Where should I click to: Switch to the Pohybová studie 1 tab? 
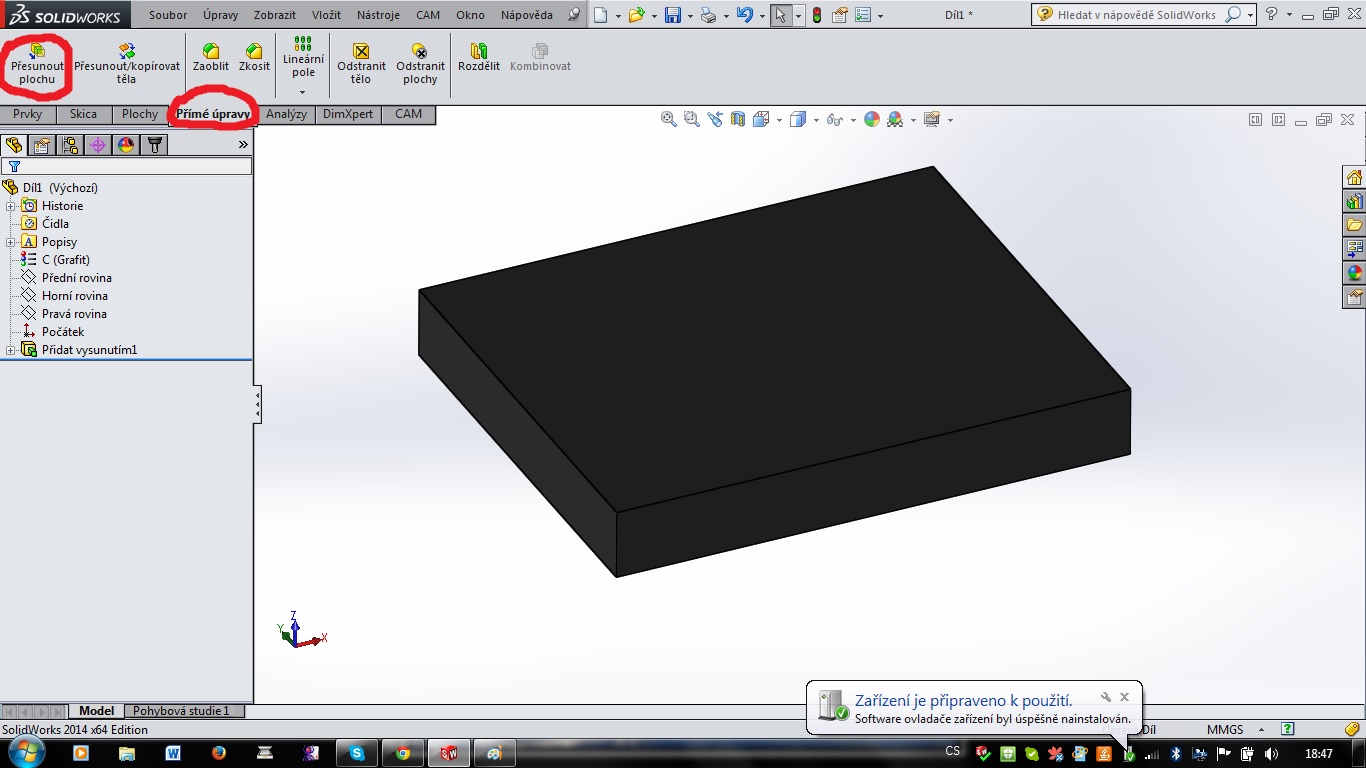click(181, 711)
